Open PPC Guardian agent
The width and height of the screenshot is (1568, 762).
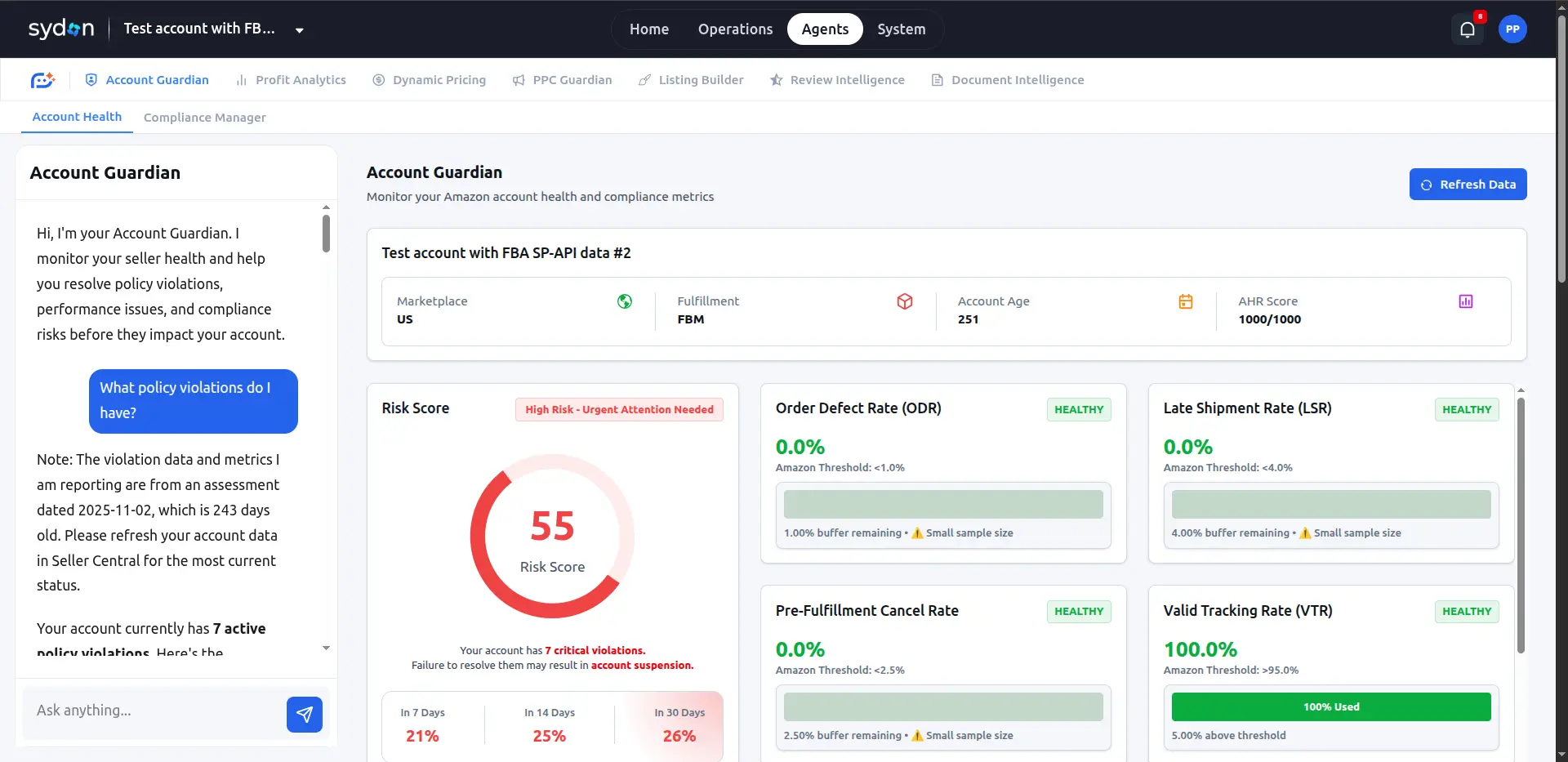click(563, 80)
